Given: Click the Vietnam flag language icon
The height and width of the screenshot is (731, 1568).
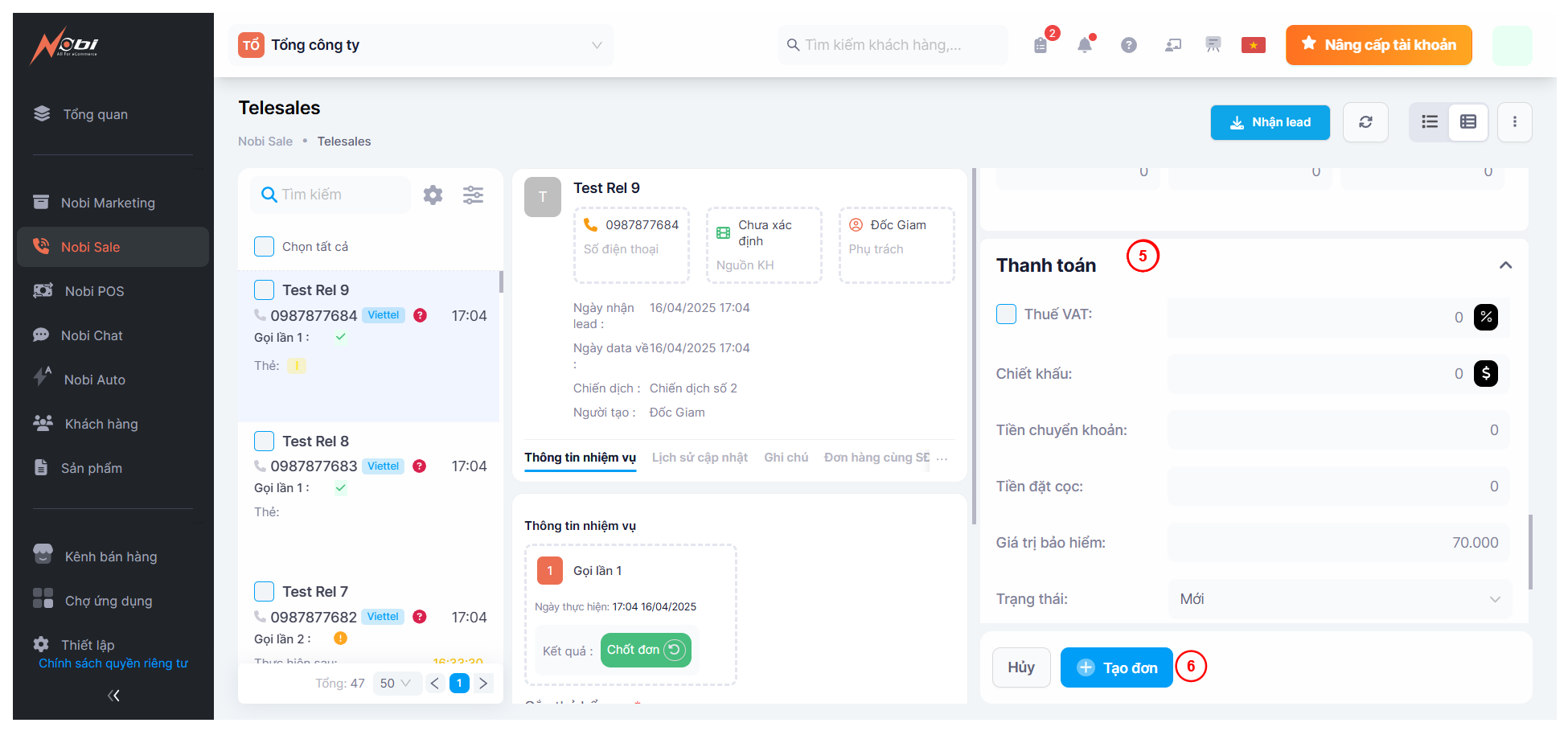Looking at the screenshot, I should tap(1253, 45).
